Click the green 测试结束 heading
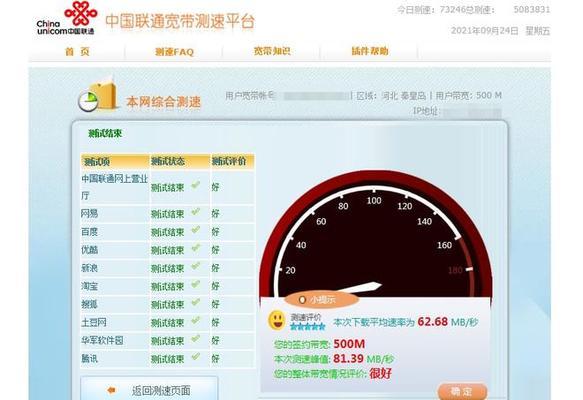 coord(105,133)
